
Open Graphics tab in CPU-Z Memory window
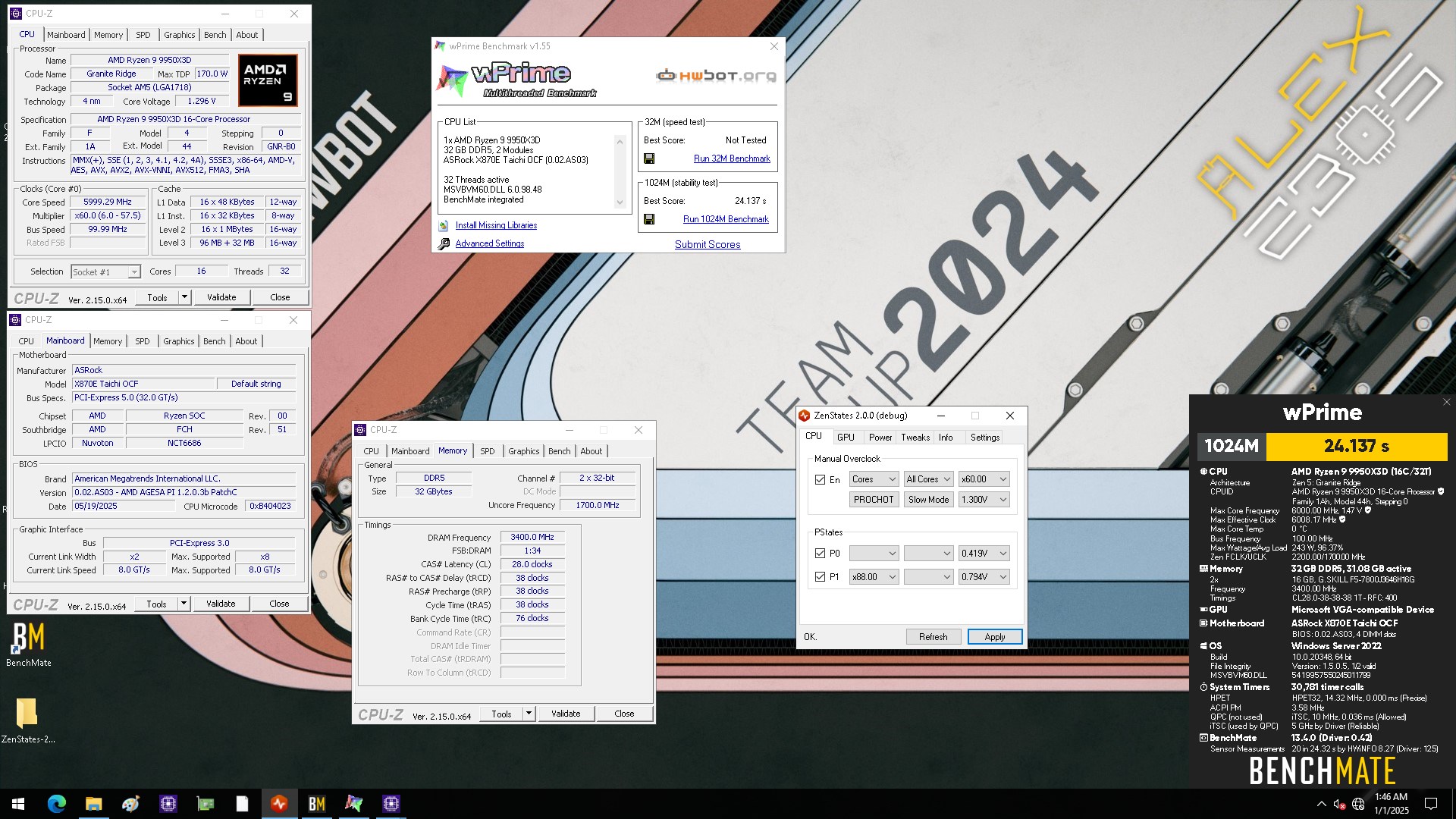pos(523,451)
